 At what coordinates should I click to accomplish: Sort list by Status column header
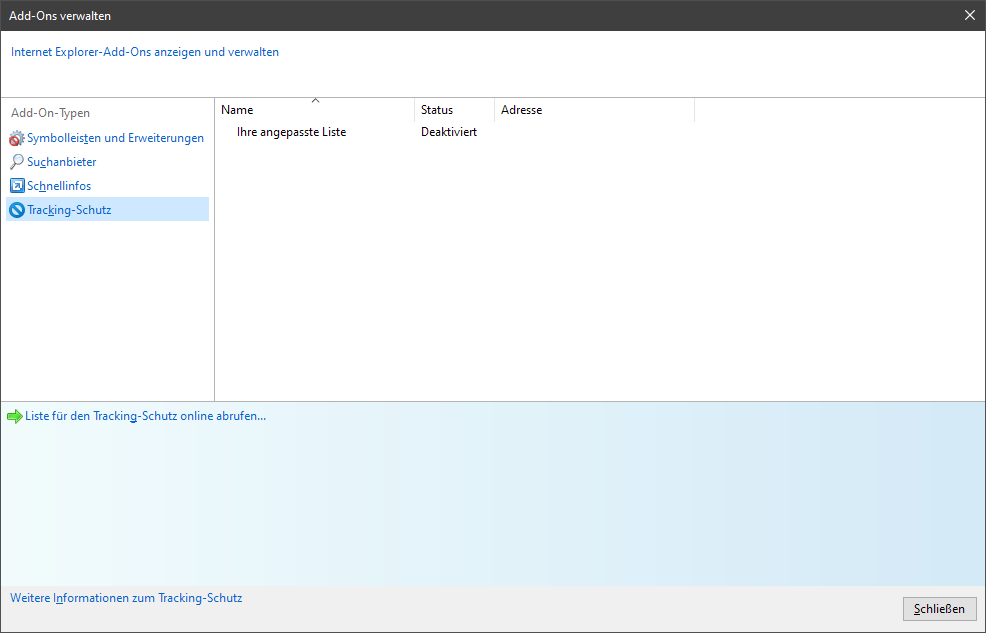455,109
